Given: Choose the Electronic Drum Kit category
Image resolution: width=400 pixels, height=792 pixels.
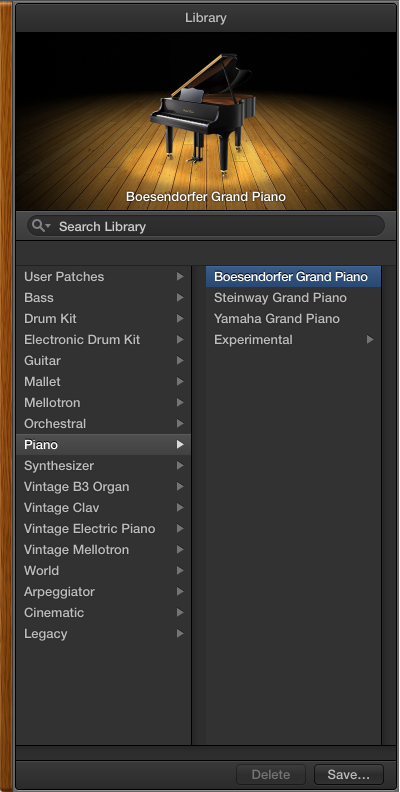Looking at the screenshot, I should point(103,339).
